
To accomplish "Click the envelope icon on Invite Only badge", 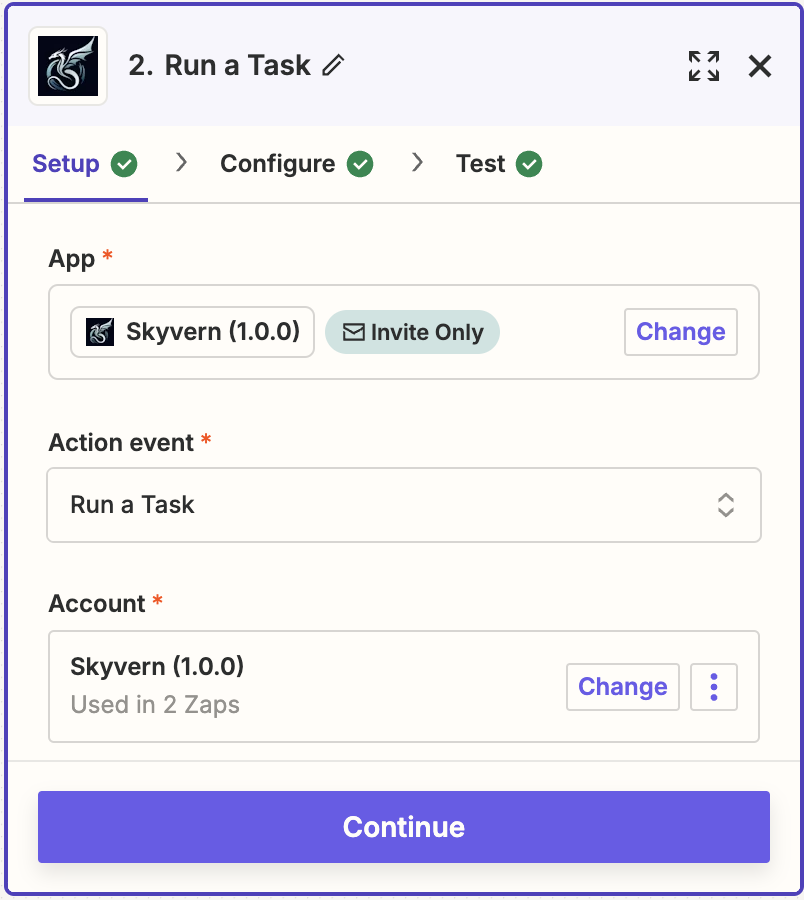I will [x=355, y=332].
